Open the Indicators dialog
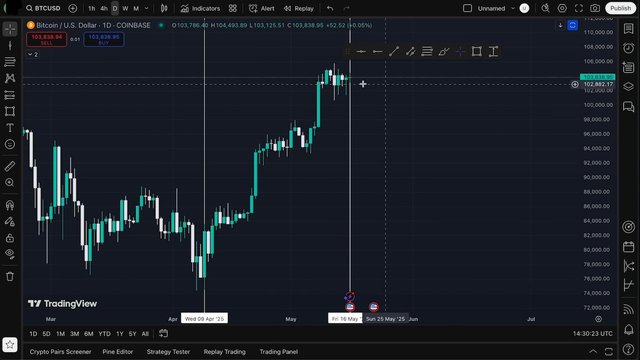 click(x=200, y=8)
